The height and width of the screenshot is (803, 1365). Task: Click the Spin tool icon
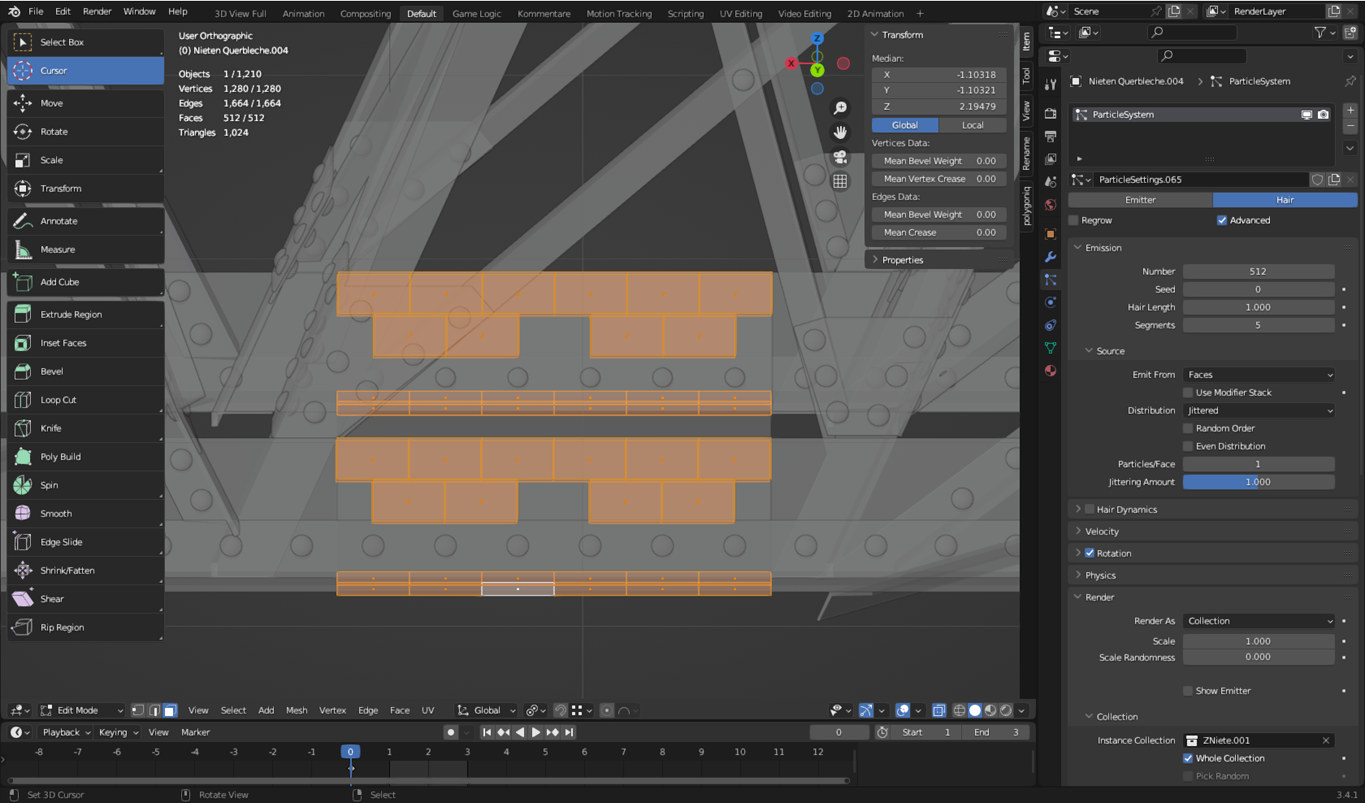coord(23,485)
